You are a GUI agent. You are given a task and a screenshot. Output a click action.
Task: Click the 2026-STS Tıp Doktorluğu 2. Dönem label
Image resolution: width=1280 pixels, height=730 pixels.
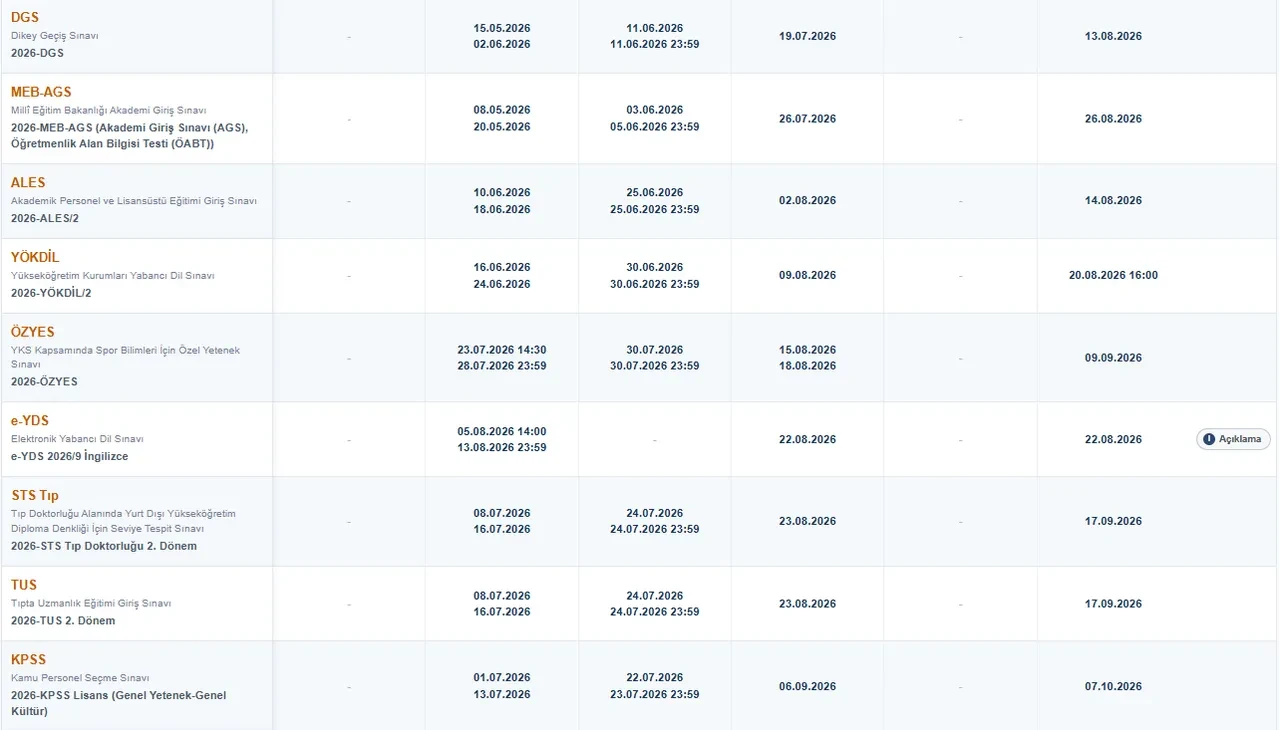[104, 546]
